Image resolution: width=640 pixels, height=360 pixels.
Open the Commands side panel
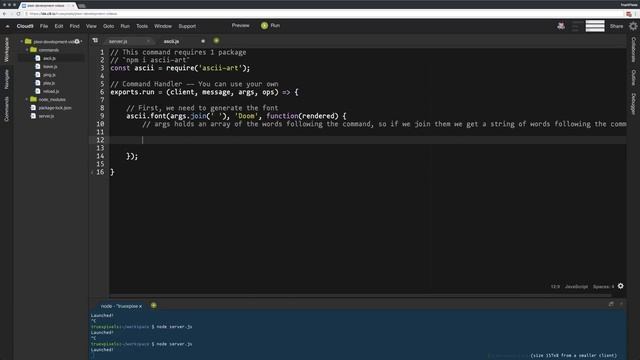(7, 109)
